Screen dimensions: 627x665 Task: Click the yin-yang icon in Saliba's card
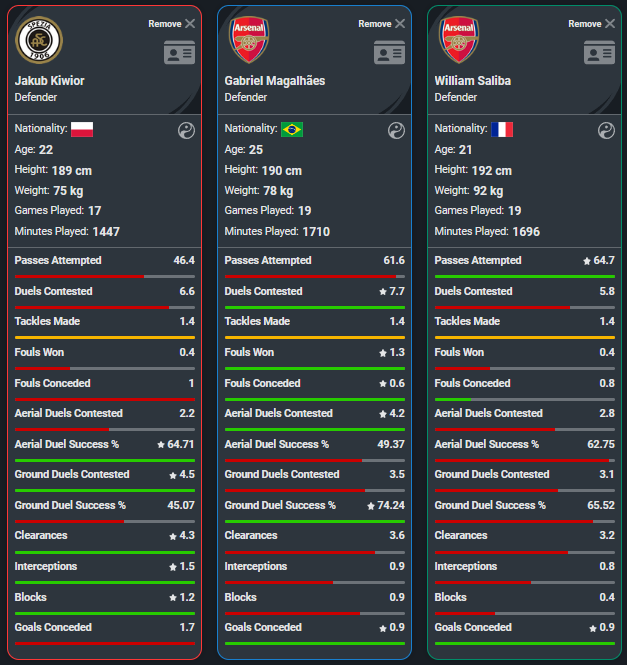(606, 131)
